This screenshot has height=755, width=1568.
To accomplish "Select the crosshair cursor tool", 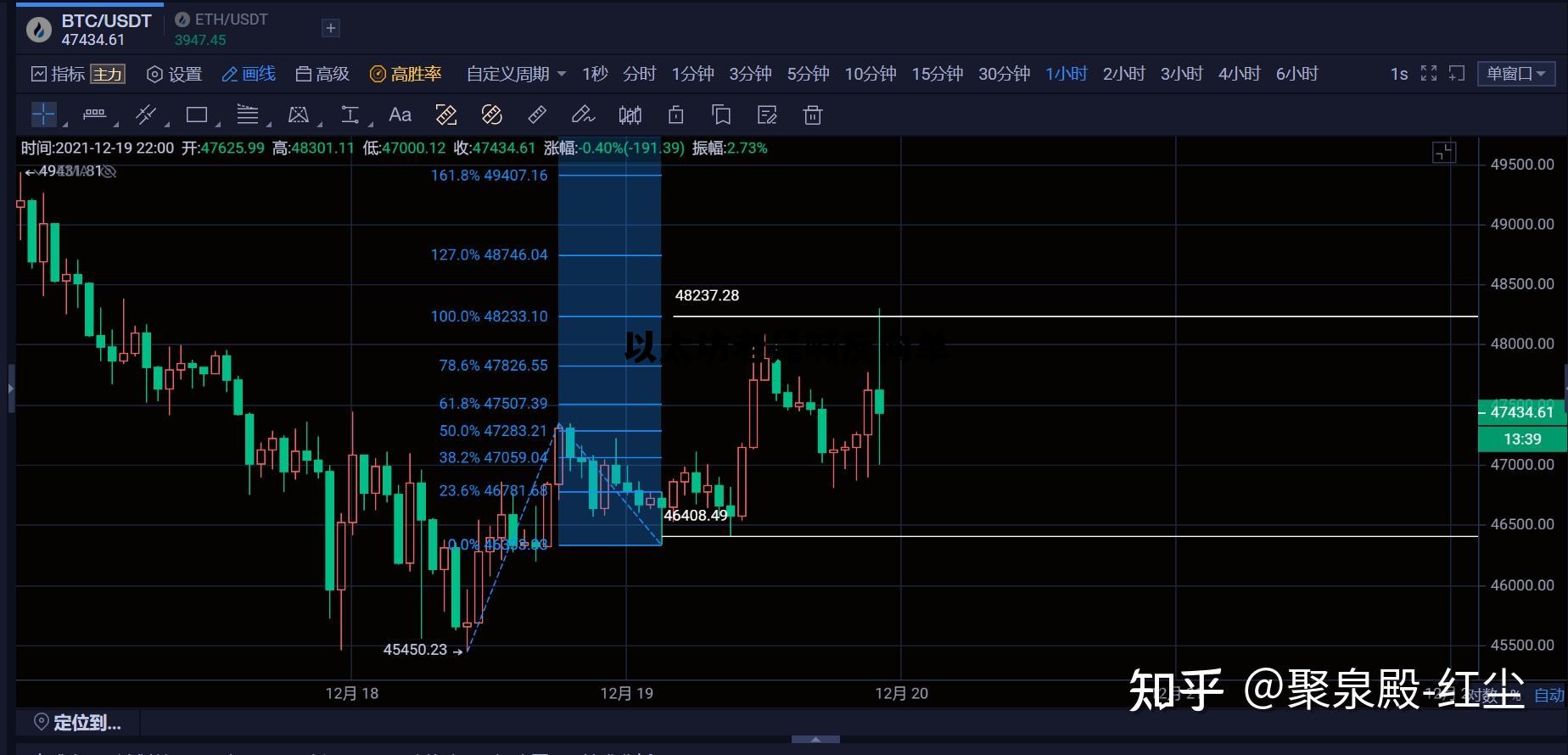I will [43, 115].
